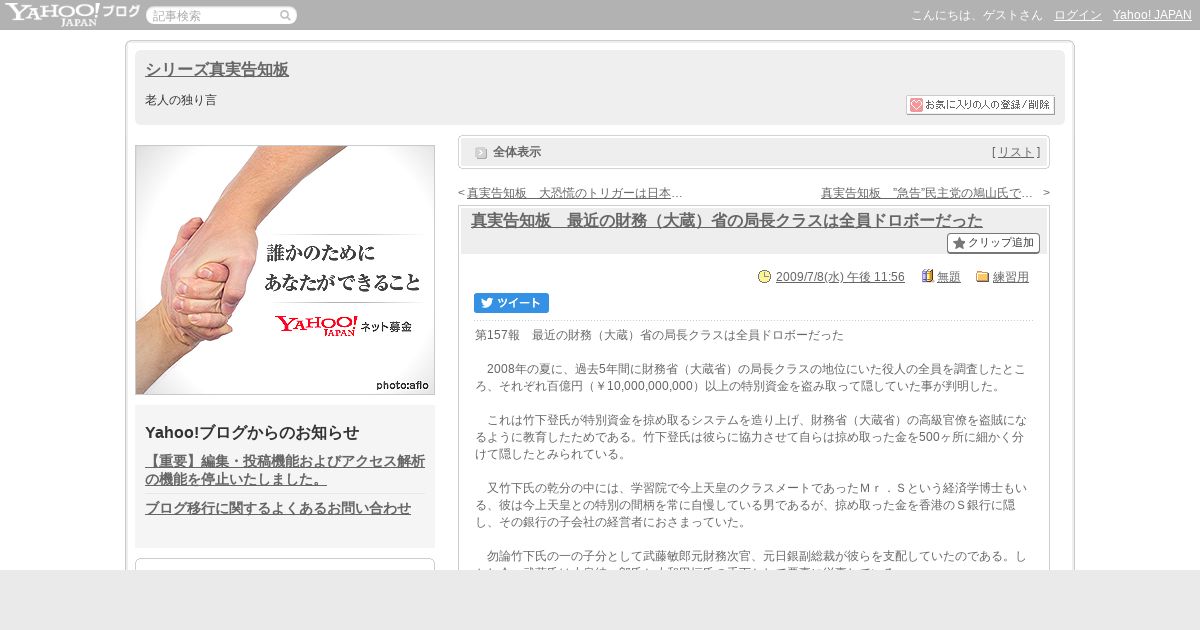Open the リスト view link
1200x630 pixels.
[x=1016, y=152]
